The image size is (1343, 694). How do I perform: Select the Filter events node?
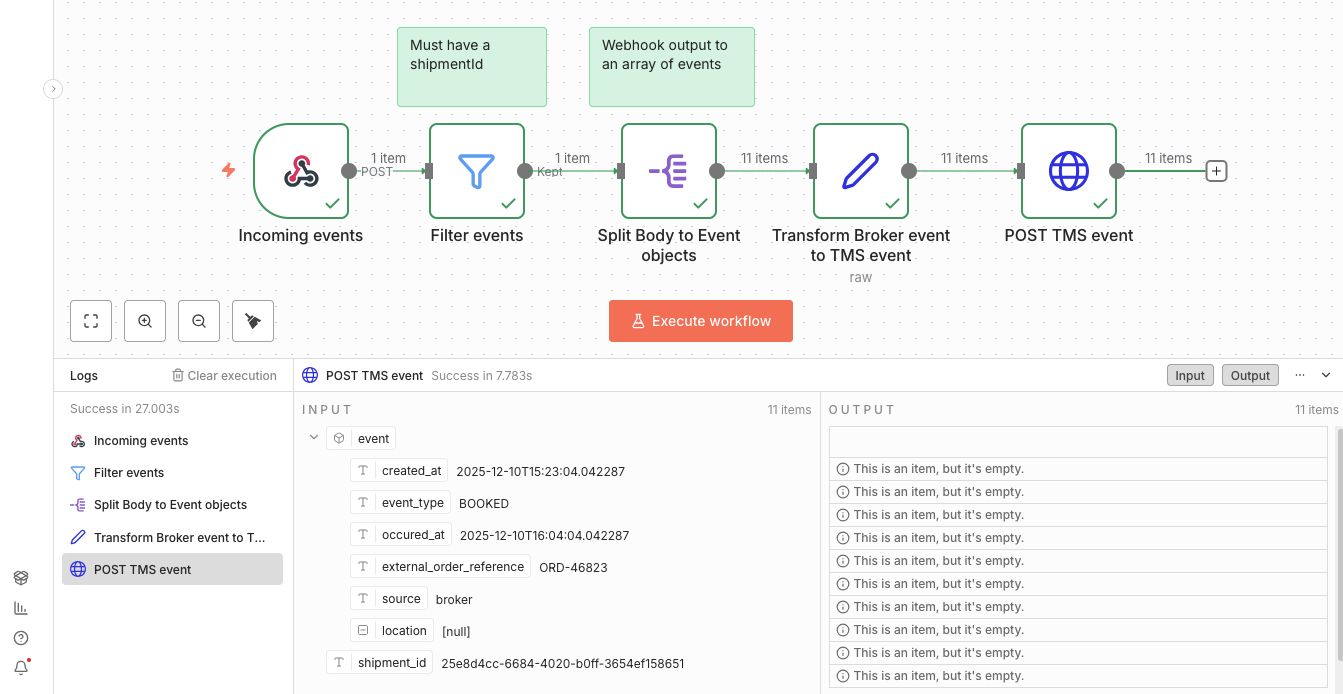point(476,170)
